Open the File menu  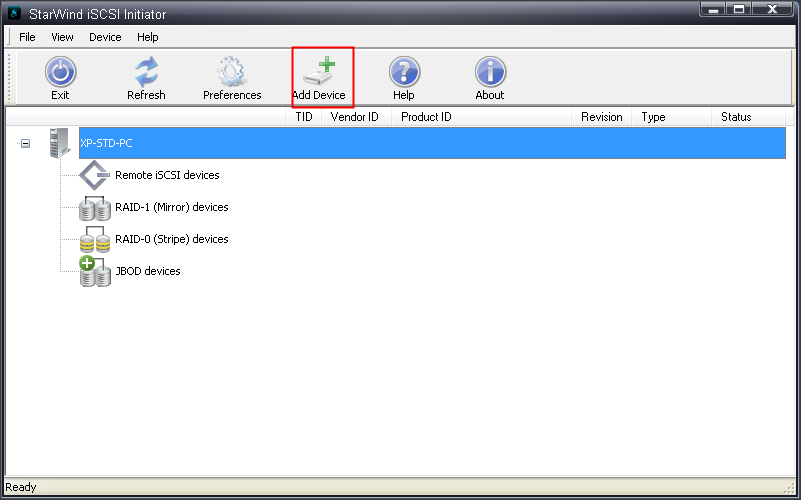(27, 37)
